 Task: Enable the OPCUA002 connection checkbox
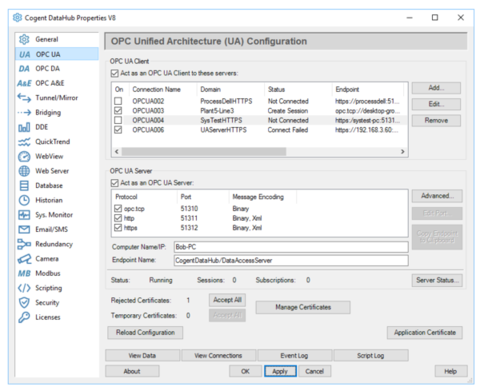pos(118,101)
